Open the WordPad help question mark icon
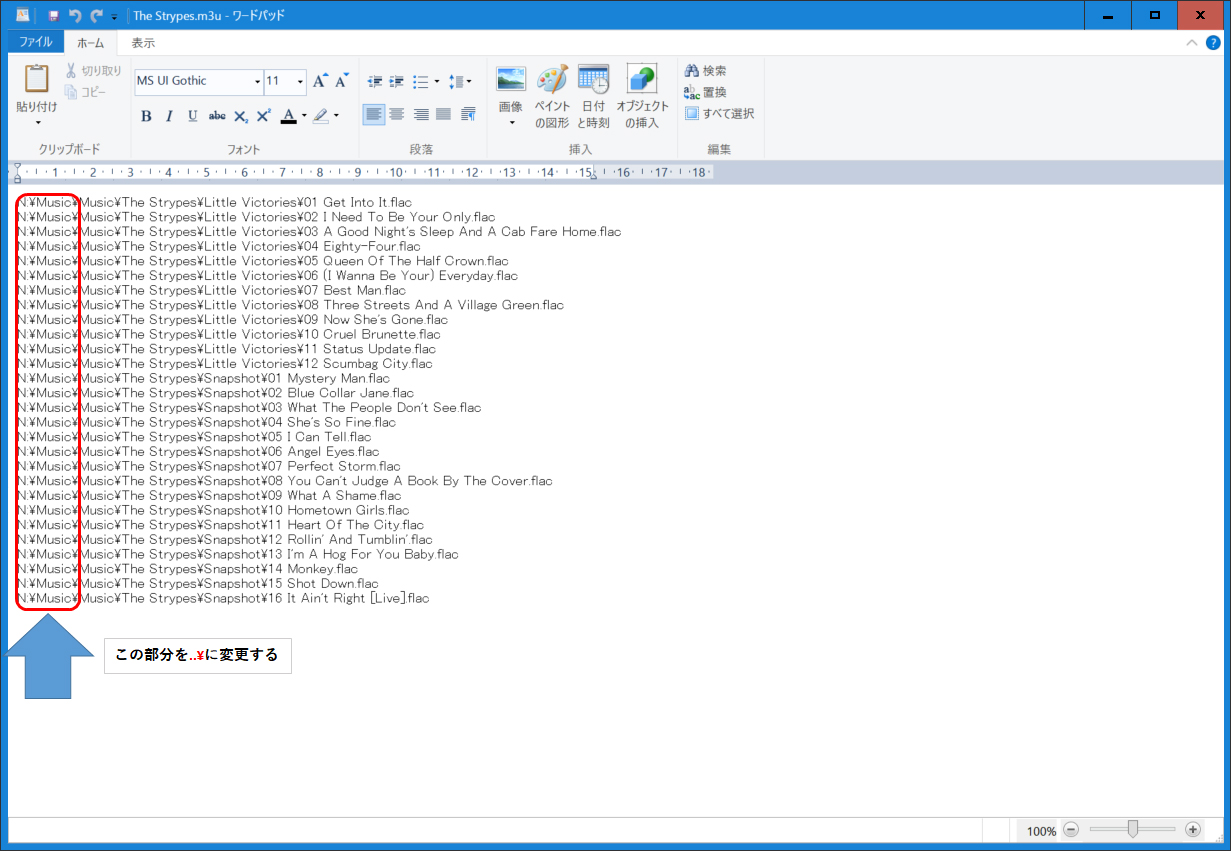This screenshot has height=851, width=1231. (x=1213, y=43)
